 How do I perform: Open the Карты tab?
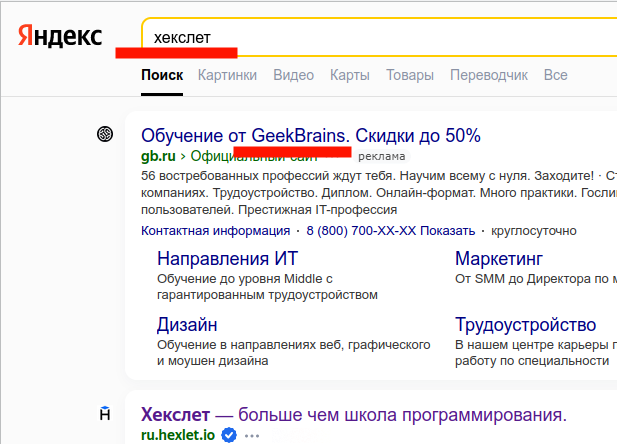click(350, 75)
